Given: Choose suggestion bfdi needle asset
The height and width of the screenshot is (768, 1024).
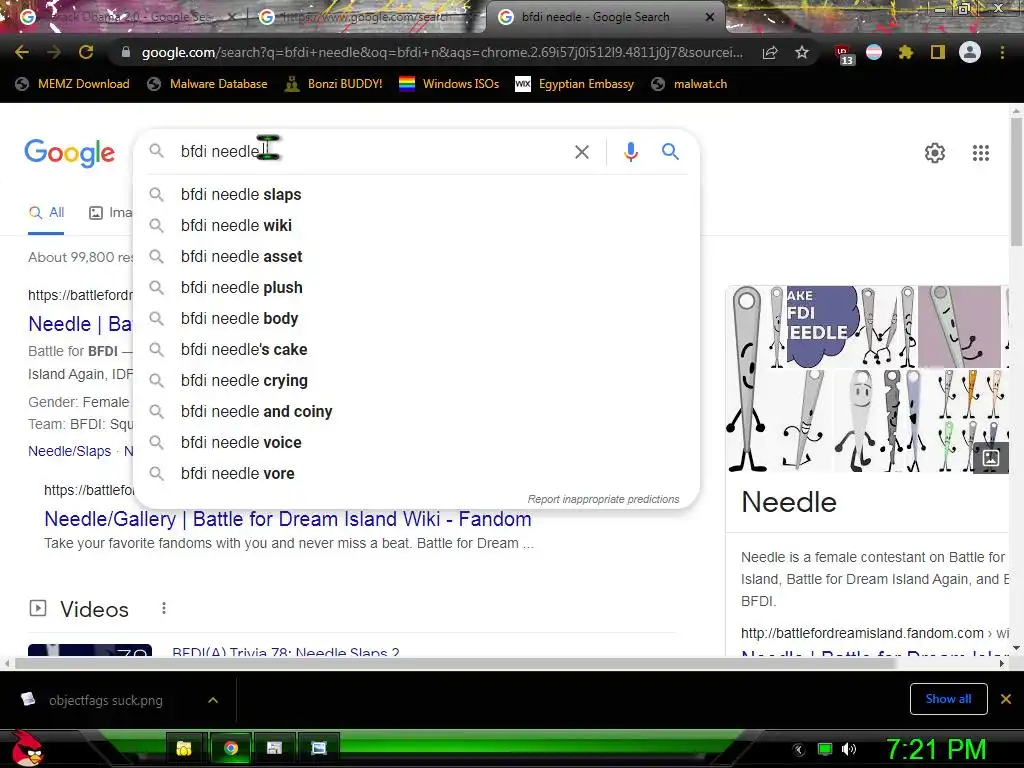Looking at the screenshot, I should click(x=417, y=257).
